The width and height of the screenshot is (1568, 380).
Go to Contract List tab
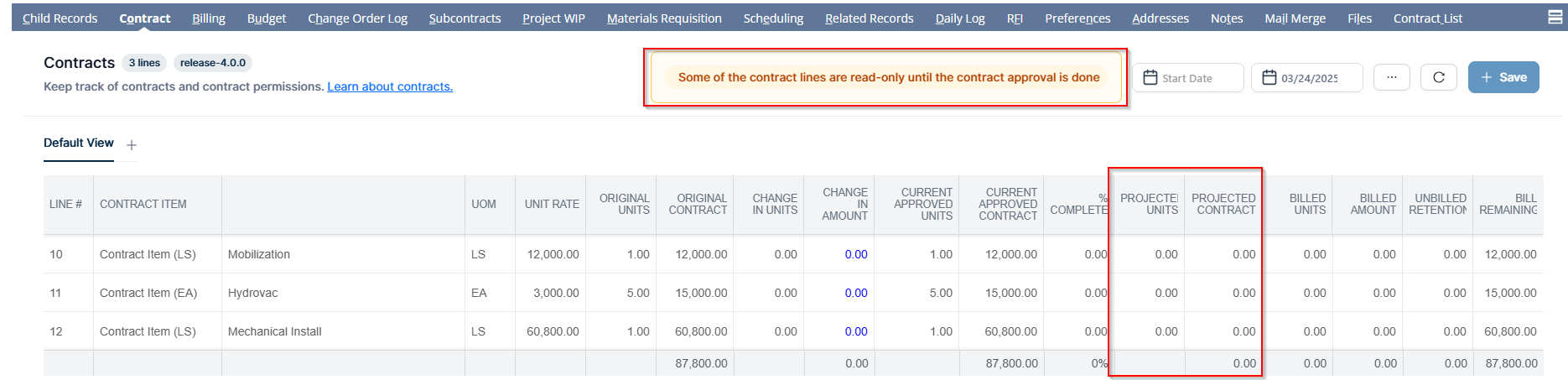click(x=1428, y=18)
